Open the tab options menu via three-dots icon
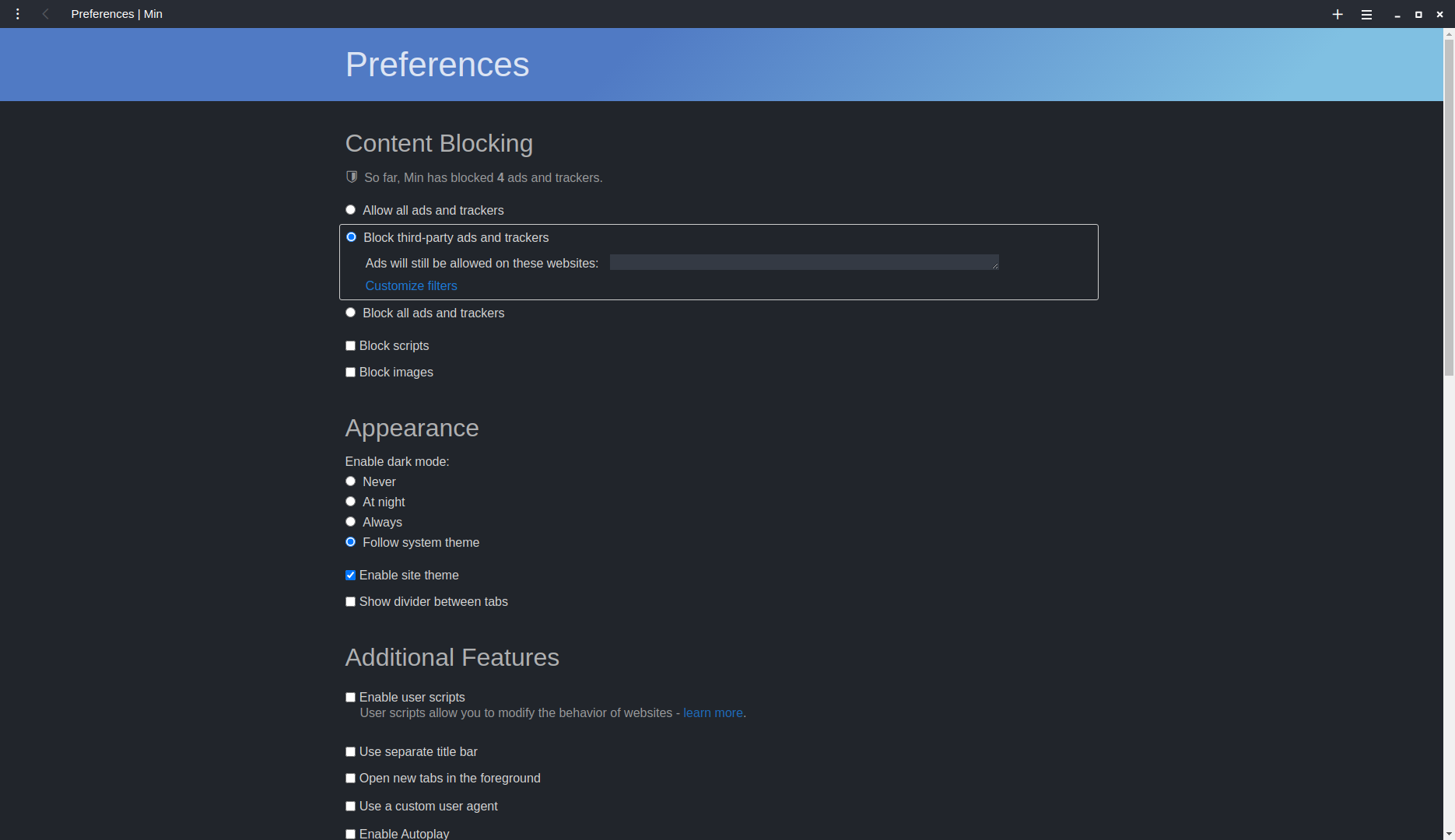 point(17,13)
